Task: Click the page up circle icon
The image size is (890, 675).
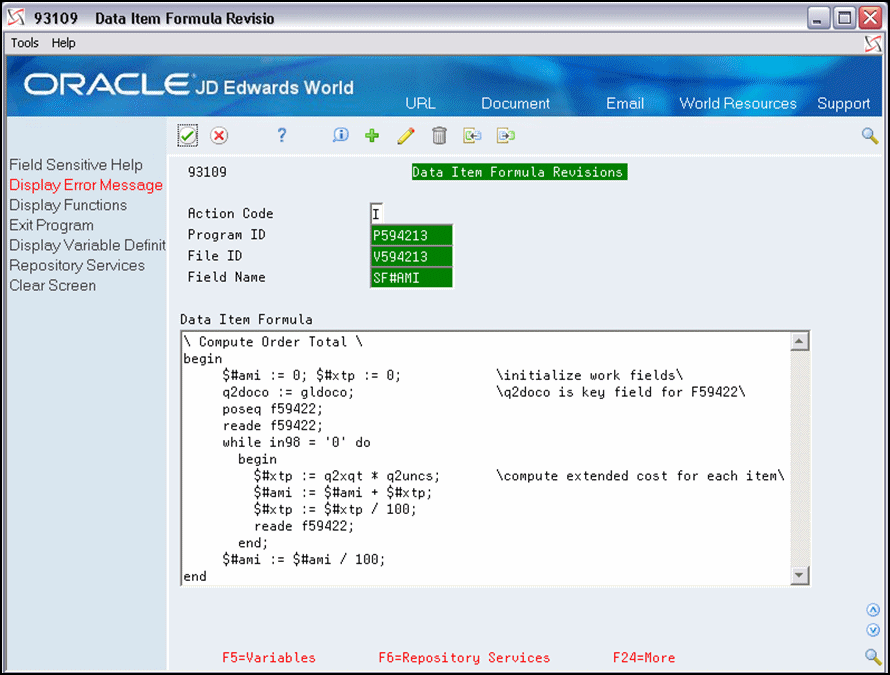Action: click(873, 610)
